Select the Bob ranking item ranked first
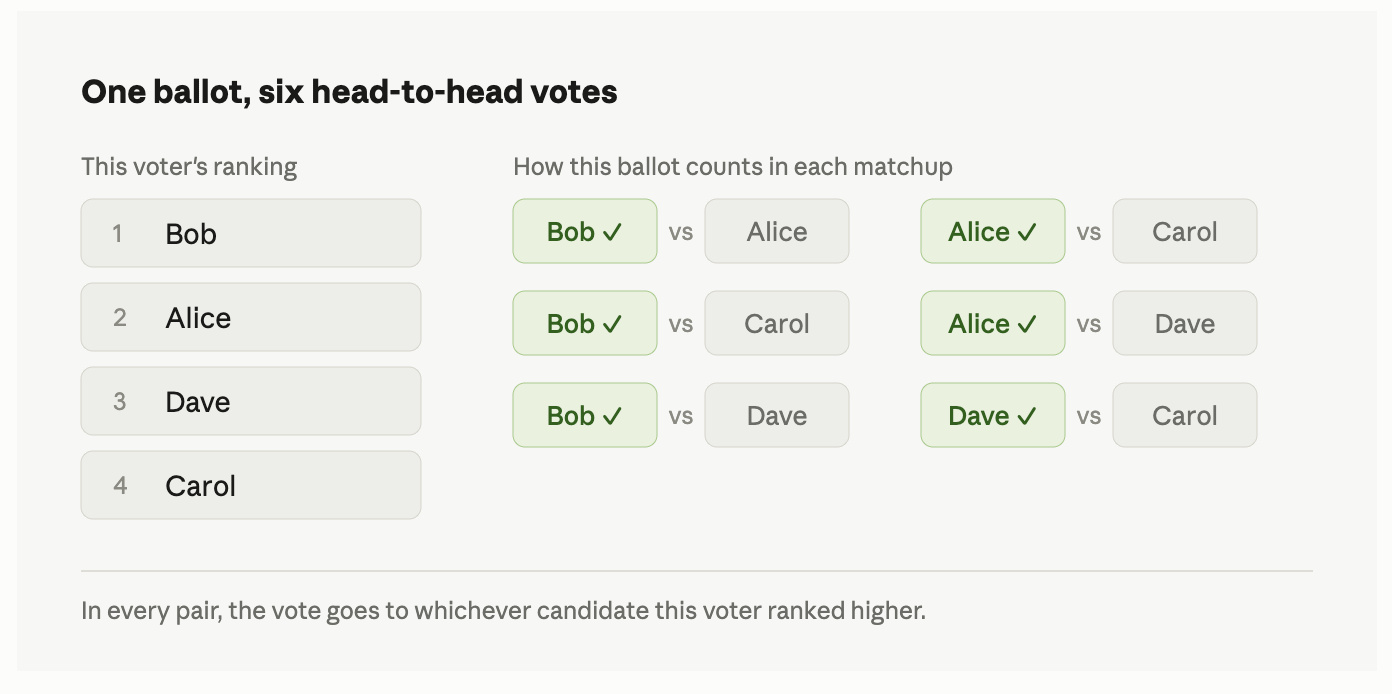Screen dimensions: 1392x694 tap(251, 233)
